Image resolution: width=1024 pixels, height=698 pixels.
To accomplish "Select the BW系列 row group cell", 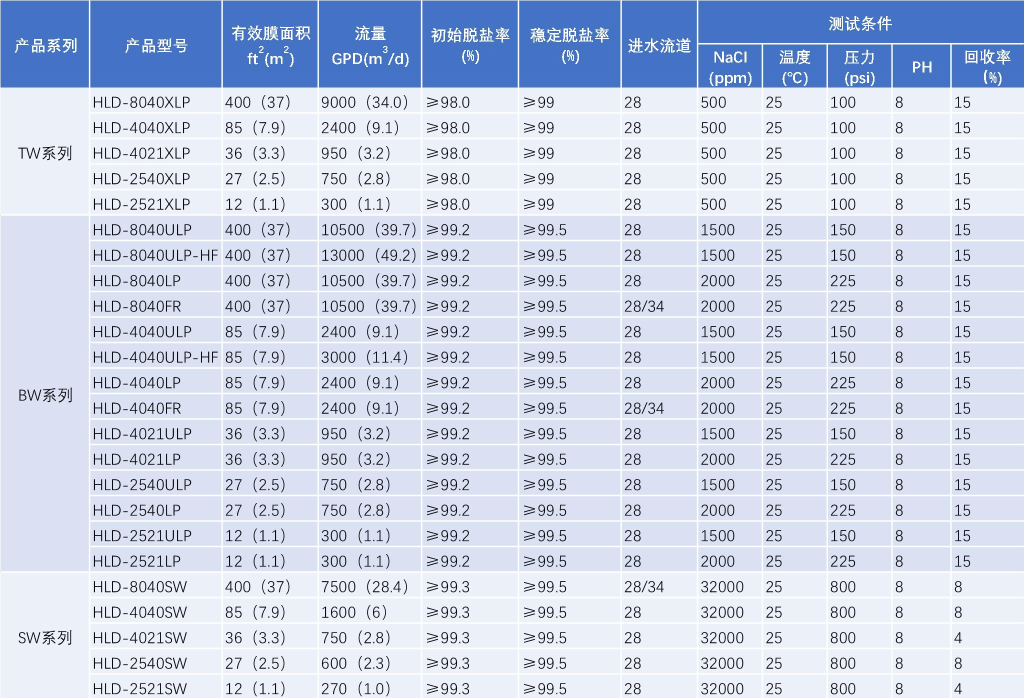I will tap(45, 395).
